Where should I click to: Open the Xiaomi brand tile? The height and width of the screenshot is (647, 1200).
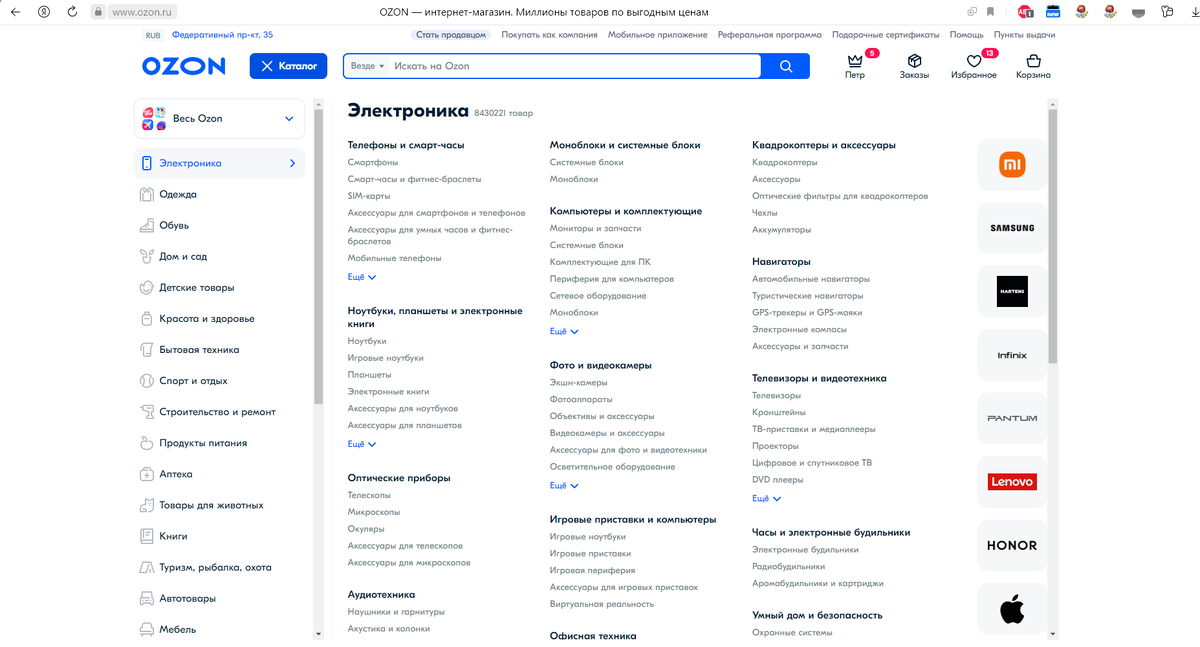pos(1012,164)
